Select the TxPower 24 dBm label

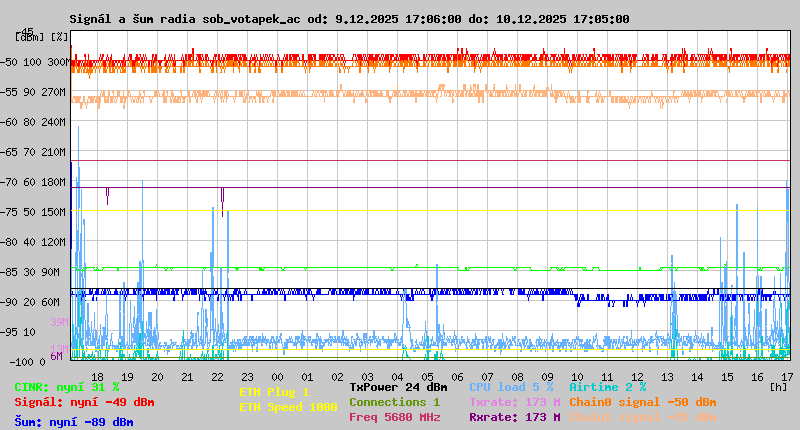coord(398,387)
